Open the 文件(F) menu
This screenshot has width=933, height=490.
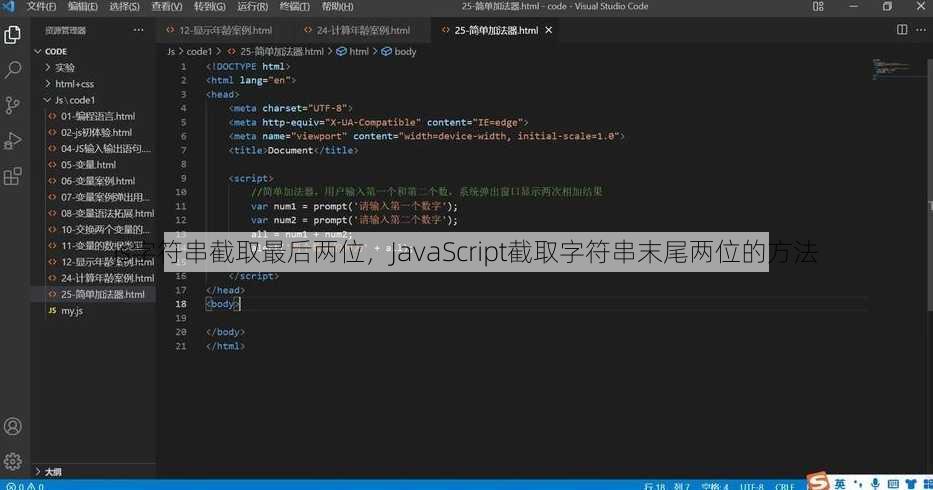tap(40, 7)
